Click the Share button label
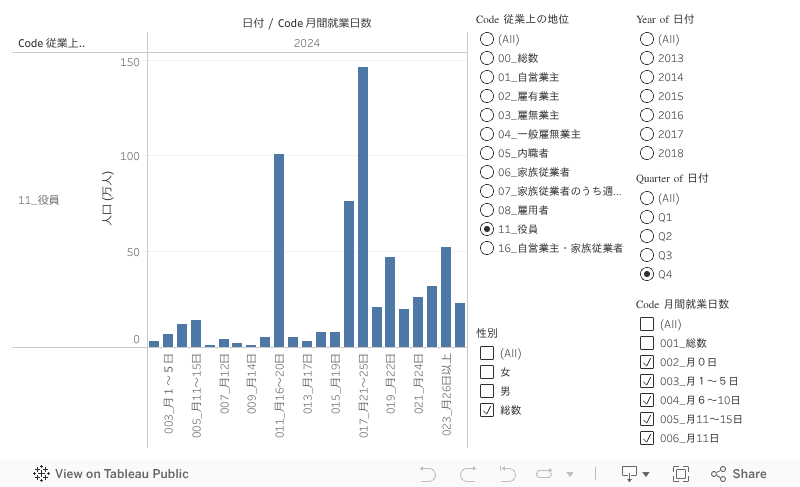 coord(749,474)
